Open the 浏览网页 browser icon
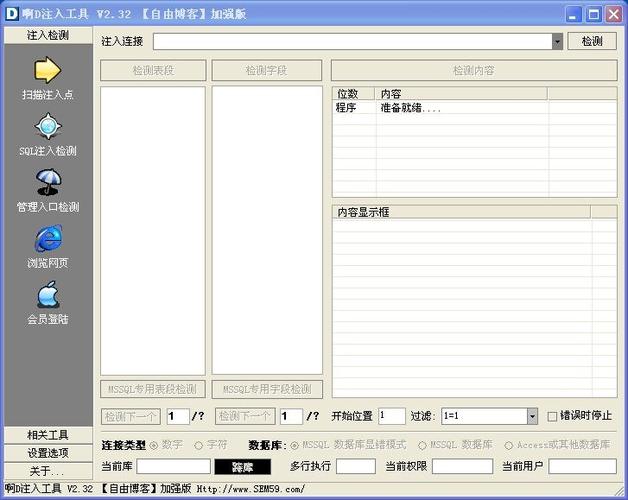 pyautogui.click(x=48, y=239)
